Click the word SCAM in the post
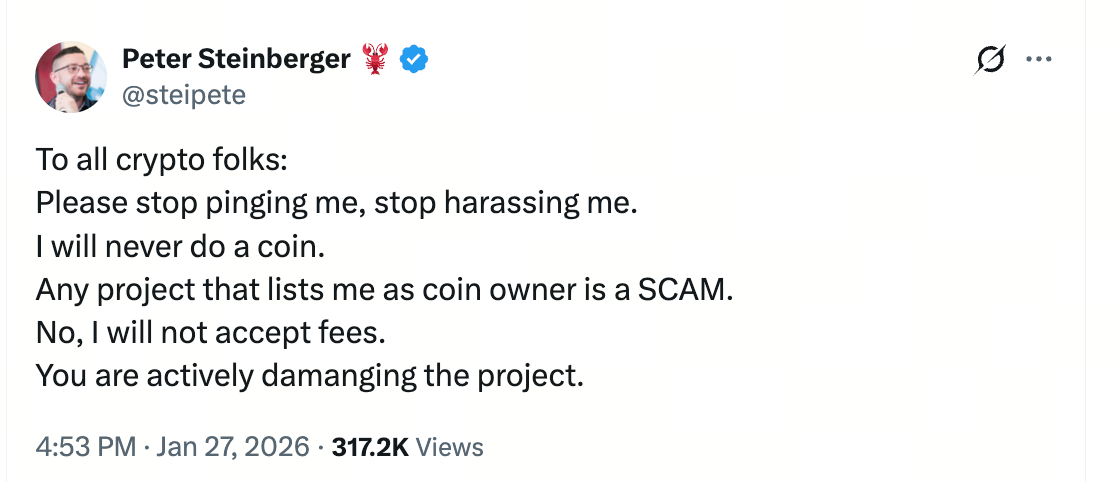 (x=690, y=289)
